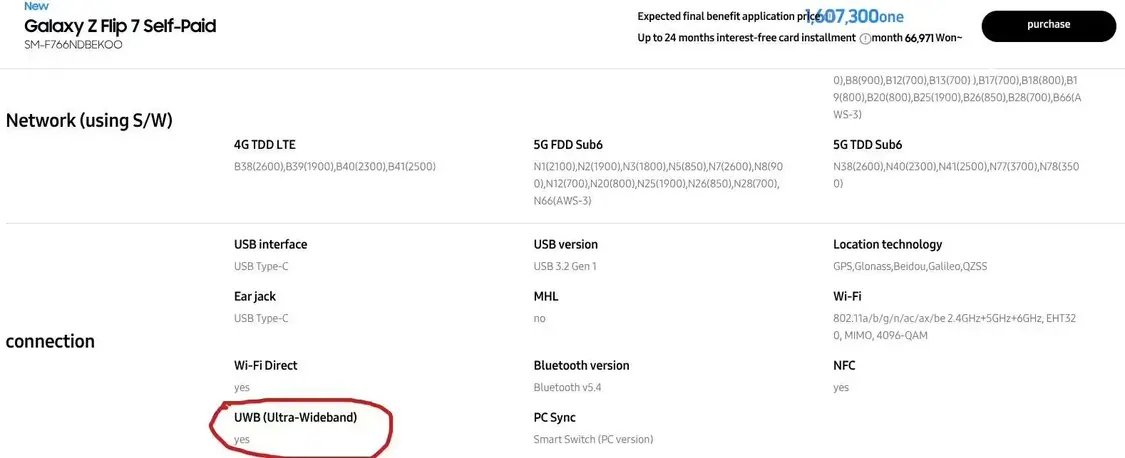Select the model number SM-F766NDBEKOO text

coord(73,45)
